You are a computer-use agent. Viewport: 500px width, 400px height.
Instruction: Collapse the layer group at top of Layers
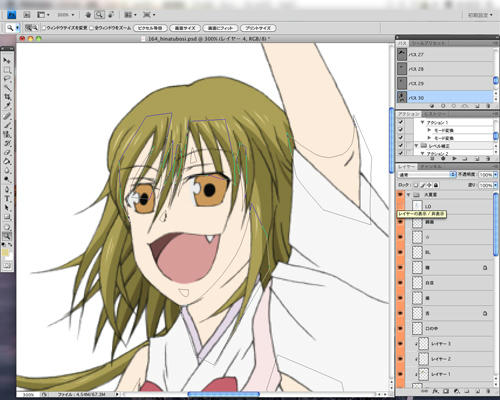coord(408,194)
